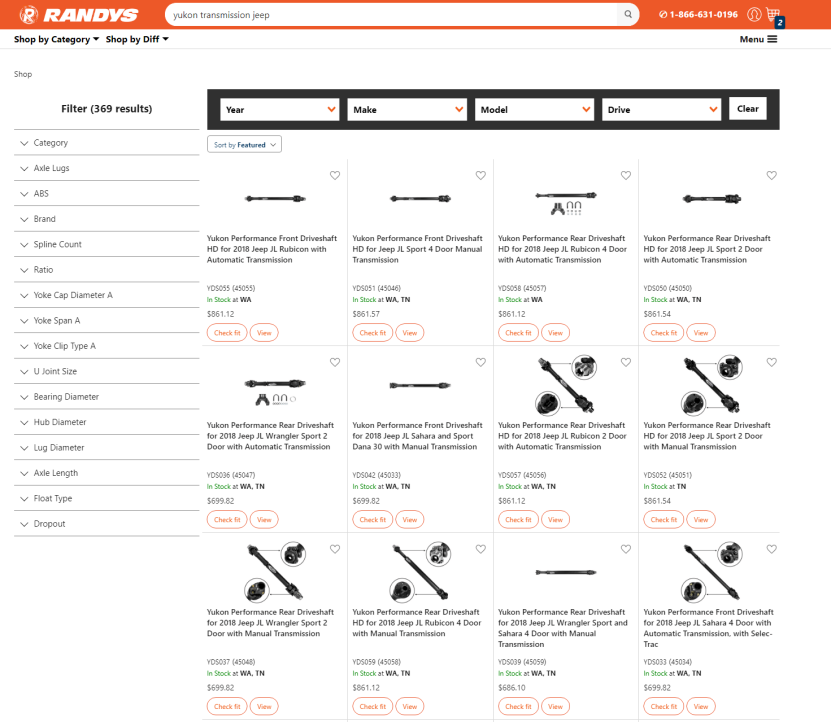The height and width of the screenshot is (722, 831).
Task: Favorite the YDS052 driveshaft heart icon
Action: coord(772,363)
